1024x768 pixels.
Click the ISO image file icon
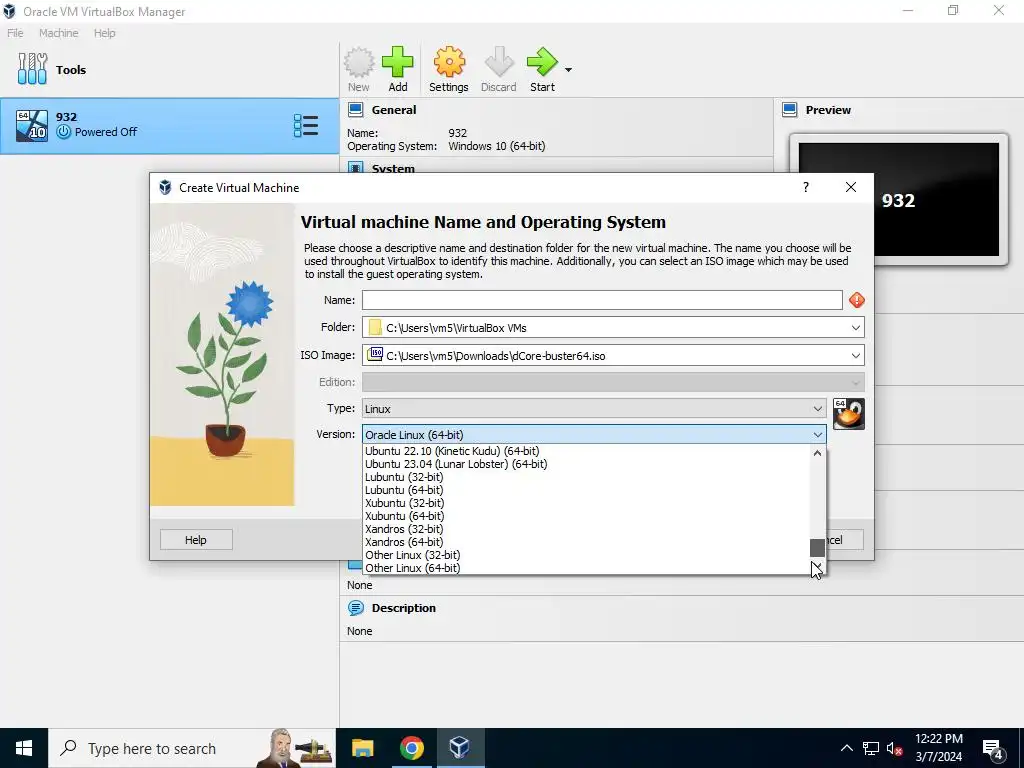tap(375, 355)
